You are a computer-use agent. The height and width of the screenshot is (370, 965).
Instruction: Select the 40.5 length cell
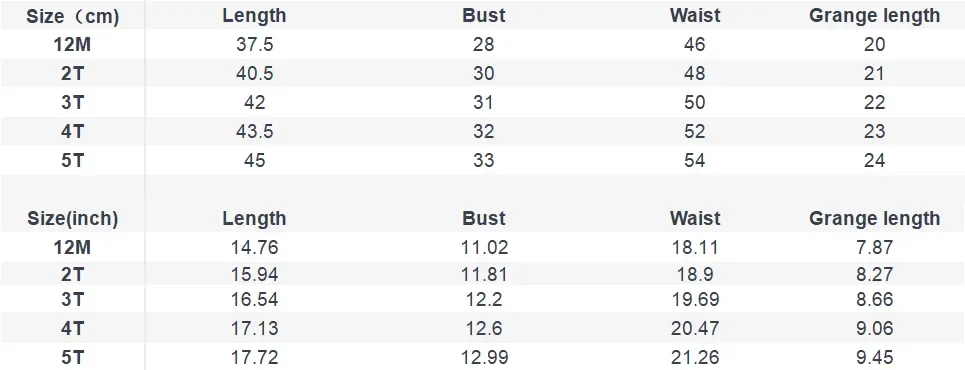coord(254,73)
